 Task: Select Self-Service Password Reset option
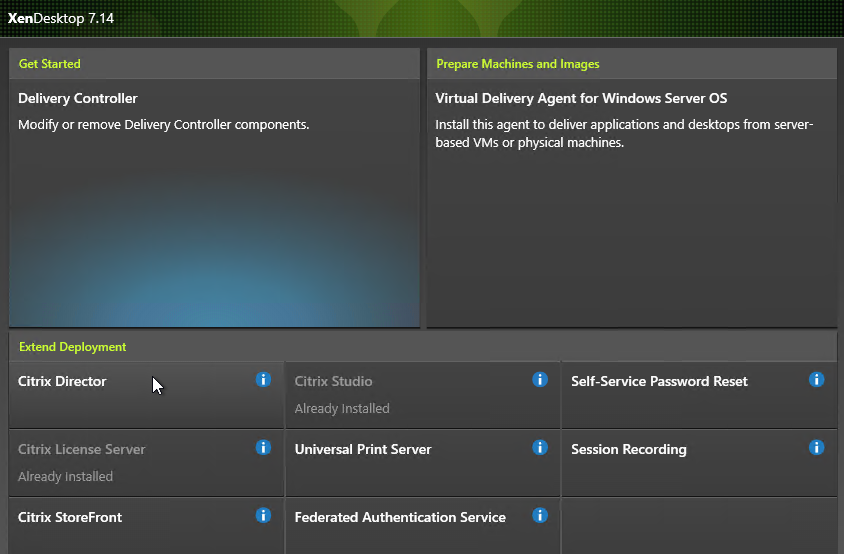coord(699,395)
